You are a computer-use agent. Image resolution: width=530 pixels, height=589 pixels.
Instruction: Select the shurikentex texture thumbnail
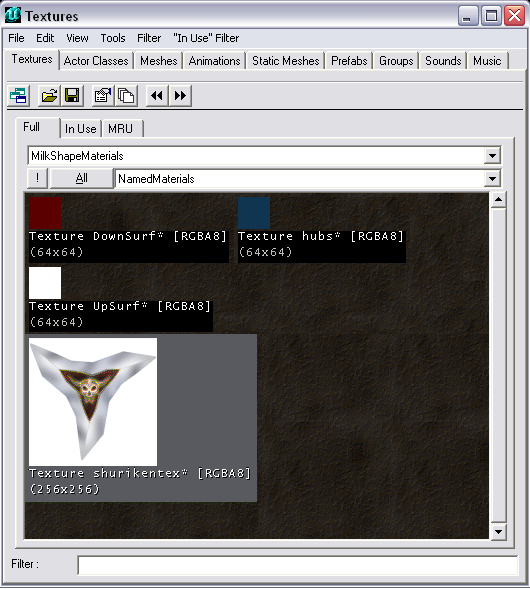(93, 402)
